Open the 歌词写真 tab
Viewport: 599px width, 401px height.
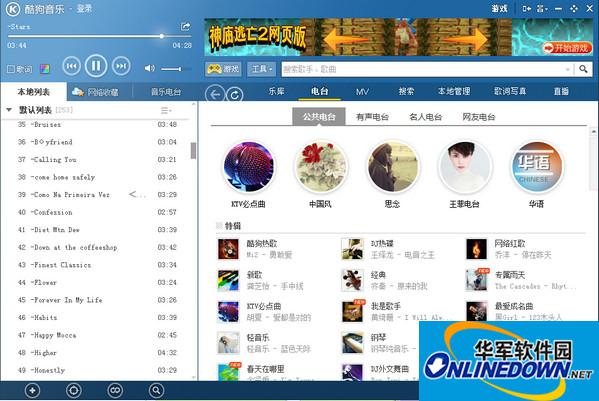coord(510,91)
